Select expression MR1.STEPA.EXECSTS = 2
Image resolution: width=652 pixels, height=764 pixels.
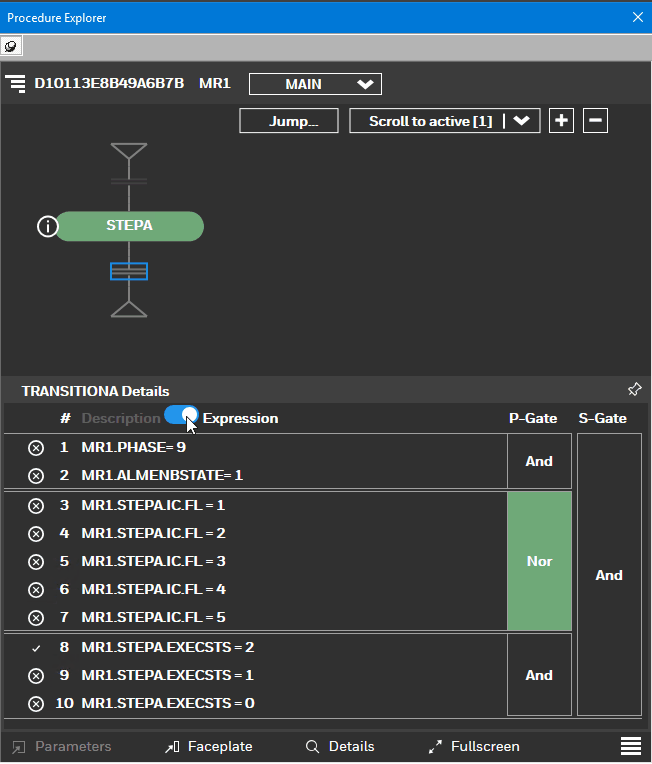168,647
